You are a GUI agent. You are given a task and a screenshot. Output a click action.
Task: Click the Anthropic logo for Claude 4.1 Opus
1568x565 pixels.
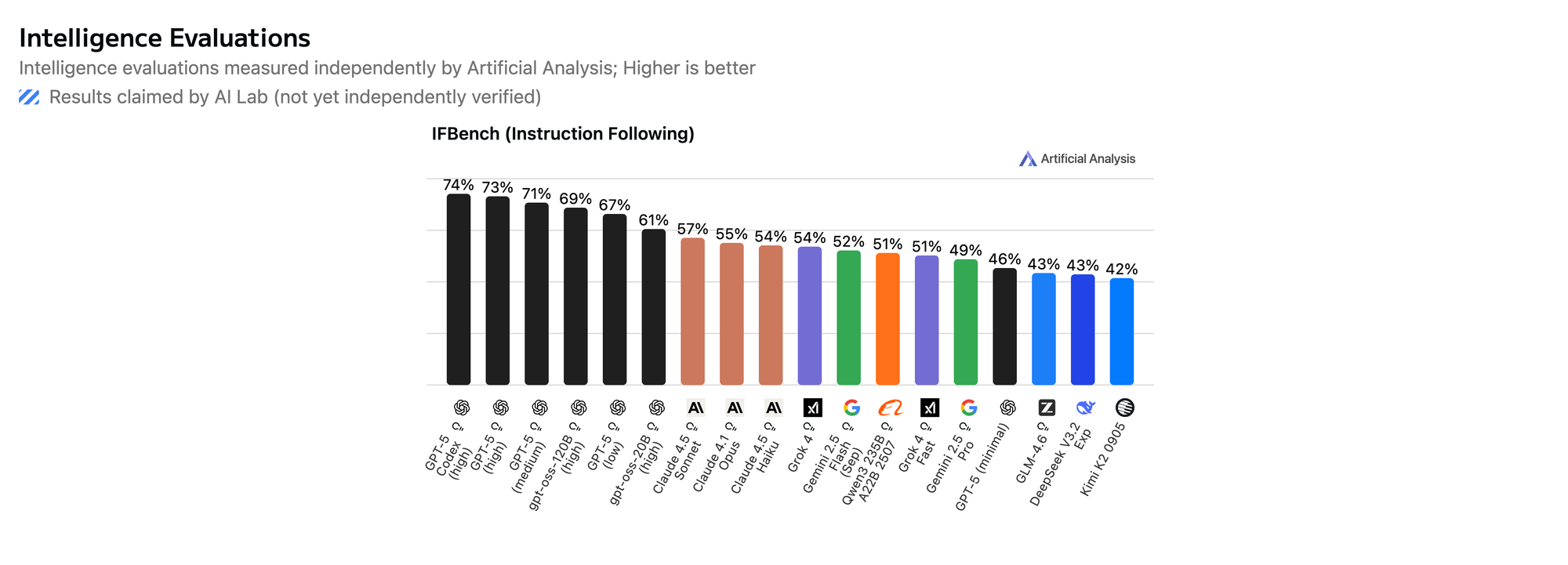735,407
